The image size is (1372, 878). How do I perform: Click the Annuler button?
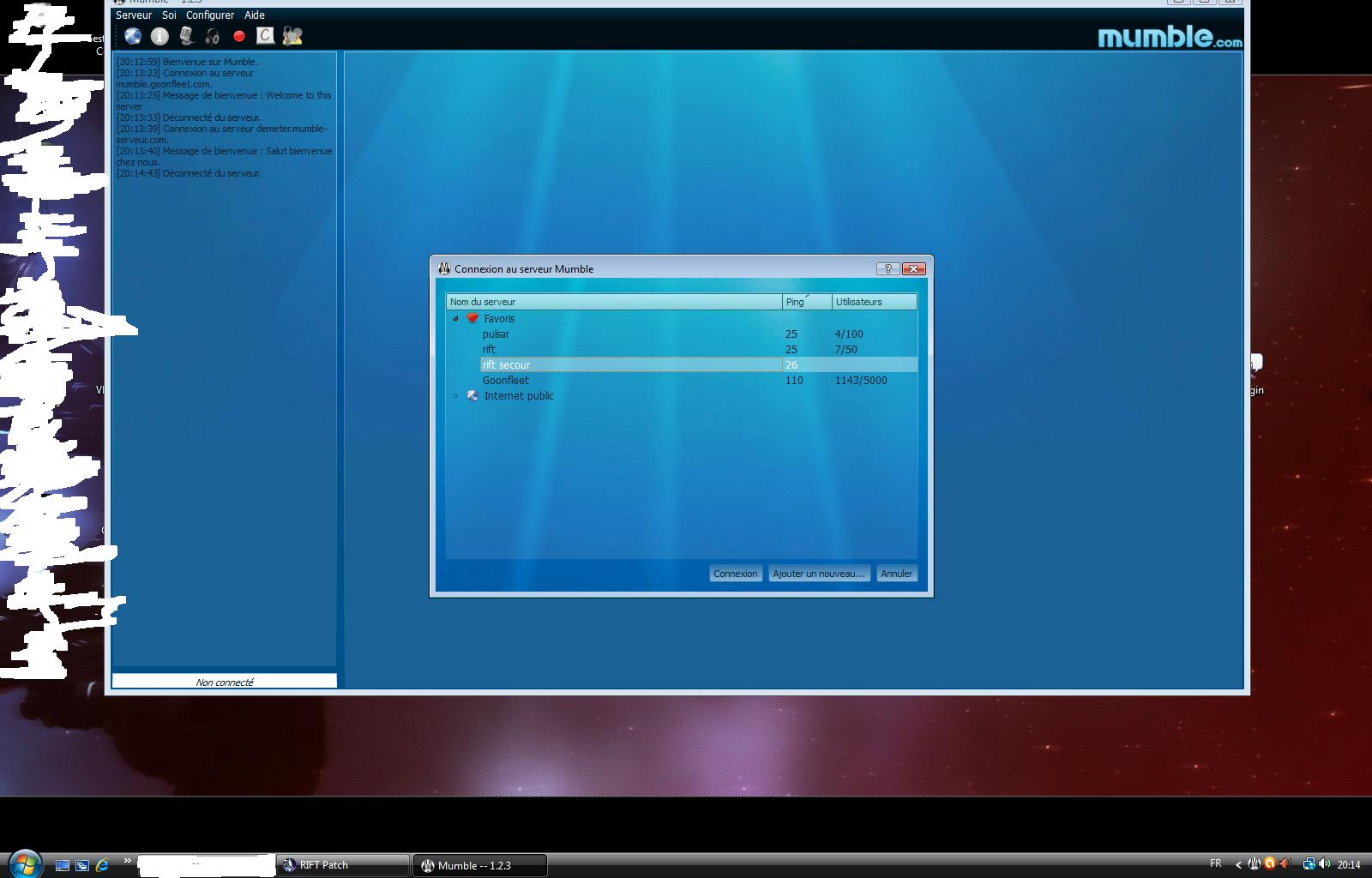click(897, 574)
